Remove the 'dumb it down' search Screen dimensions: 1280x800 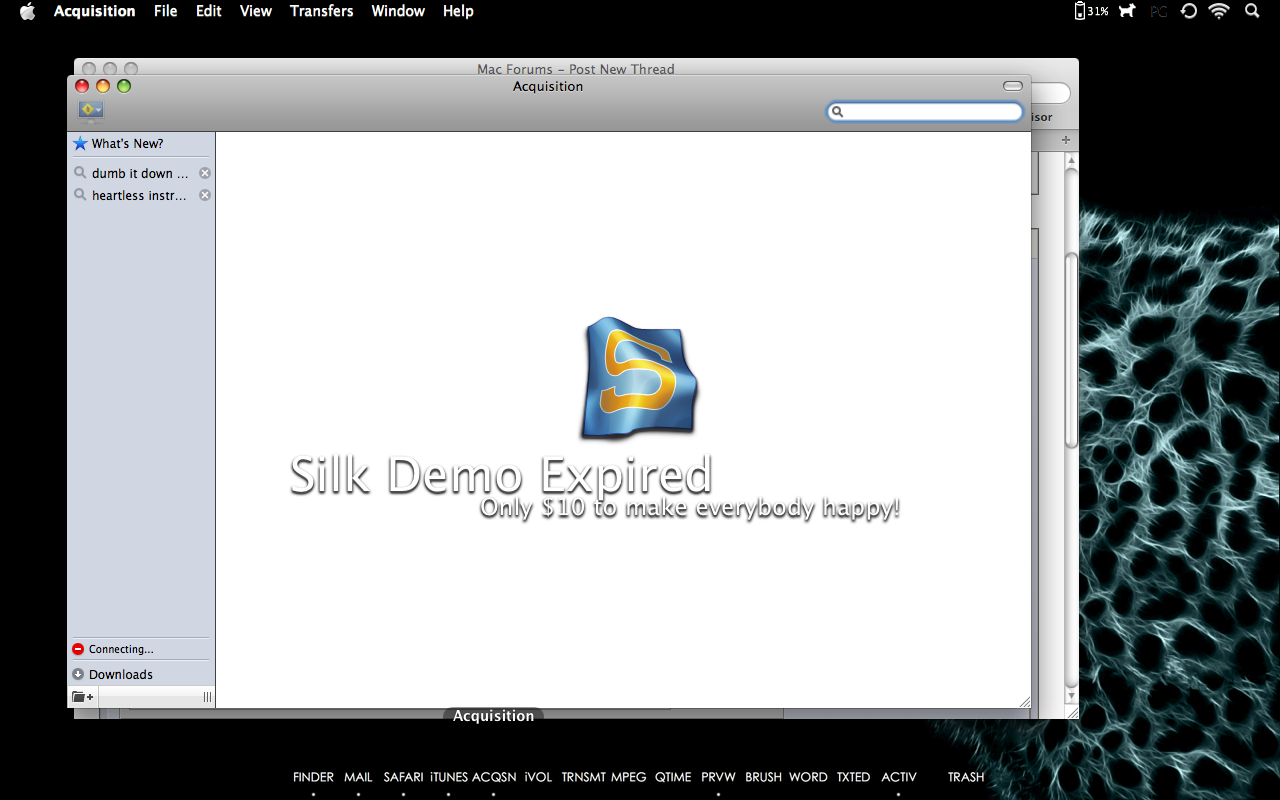[x=205, y=173]
